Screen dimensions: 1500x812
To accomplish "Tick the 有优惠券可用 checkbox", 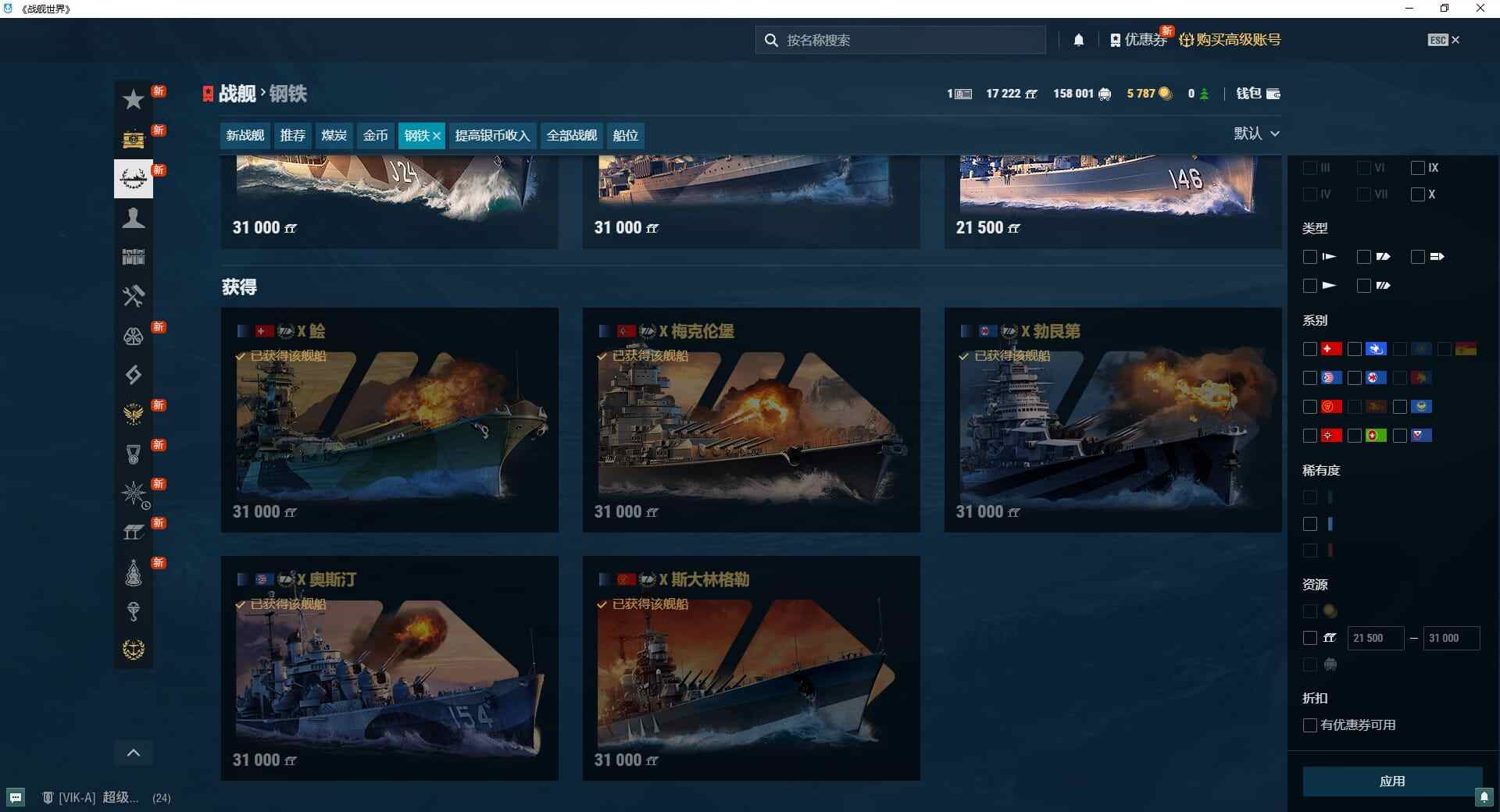I will click(1310, 725).
